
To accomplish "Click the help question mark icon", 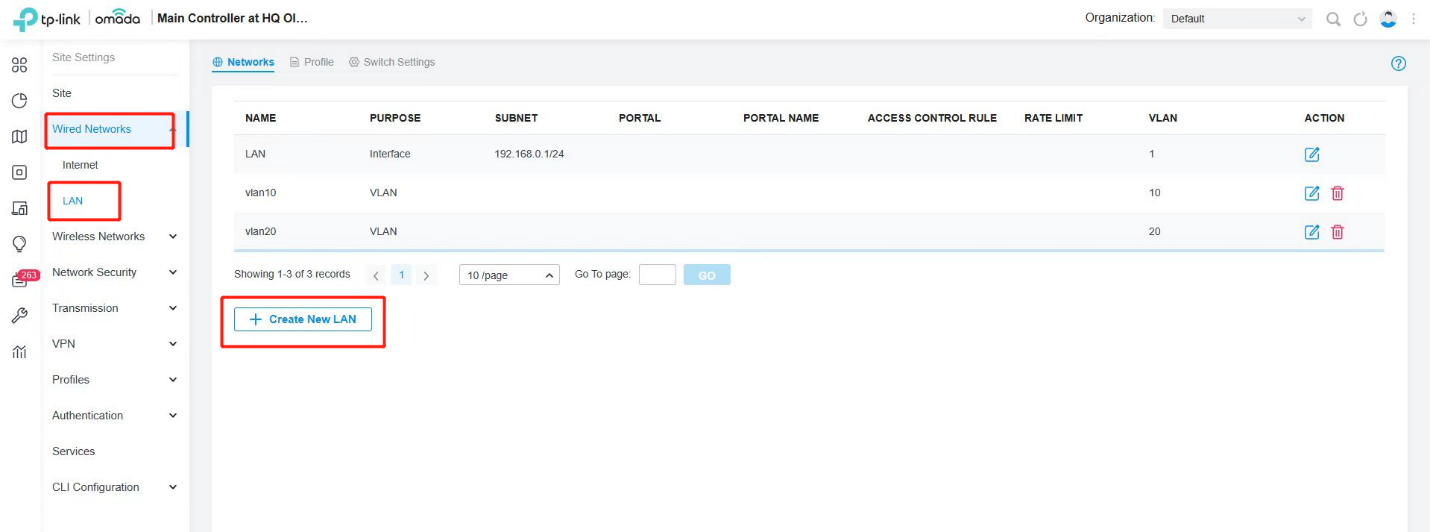I will tap(1399, 63).
